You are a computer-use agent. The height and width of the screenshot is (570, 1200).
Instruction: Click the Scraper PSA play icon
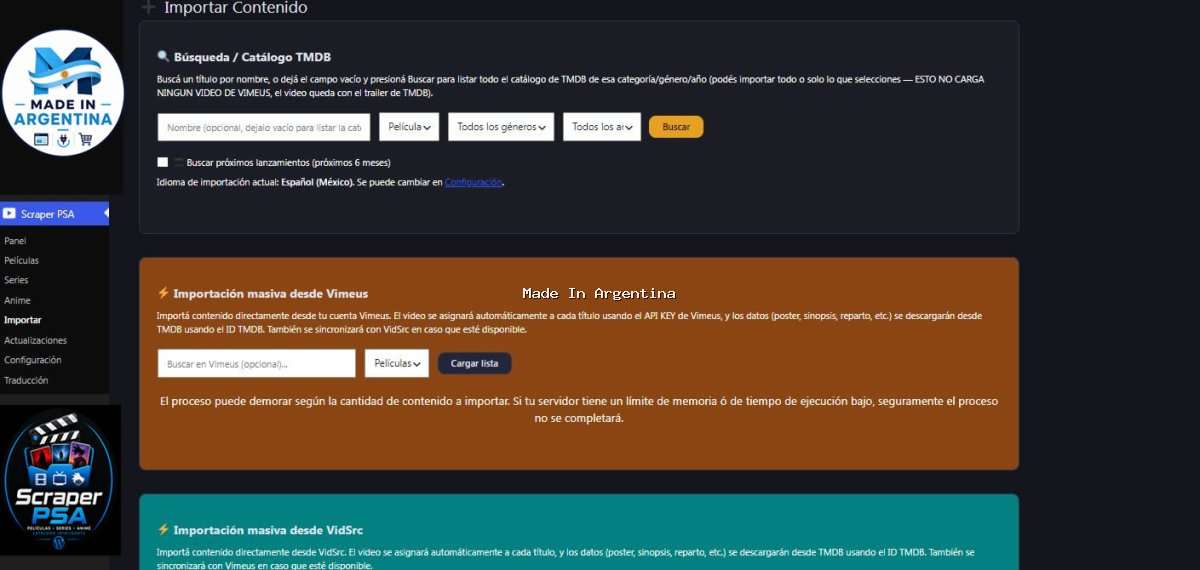coord(9,213)
